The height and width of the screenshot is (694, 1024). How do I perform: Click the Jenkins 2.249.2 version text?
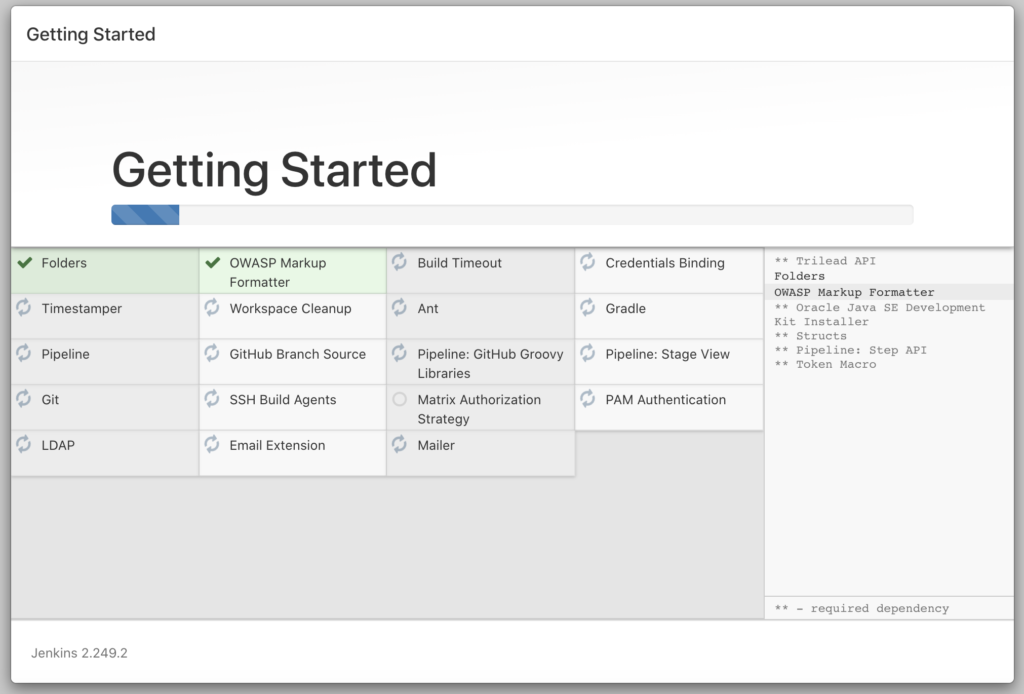79,653
